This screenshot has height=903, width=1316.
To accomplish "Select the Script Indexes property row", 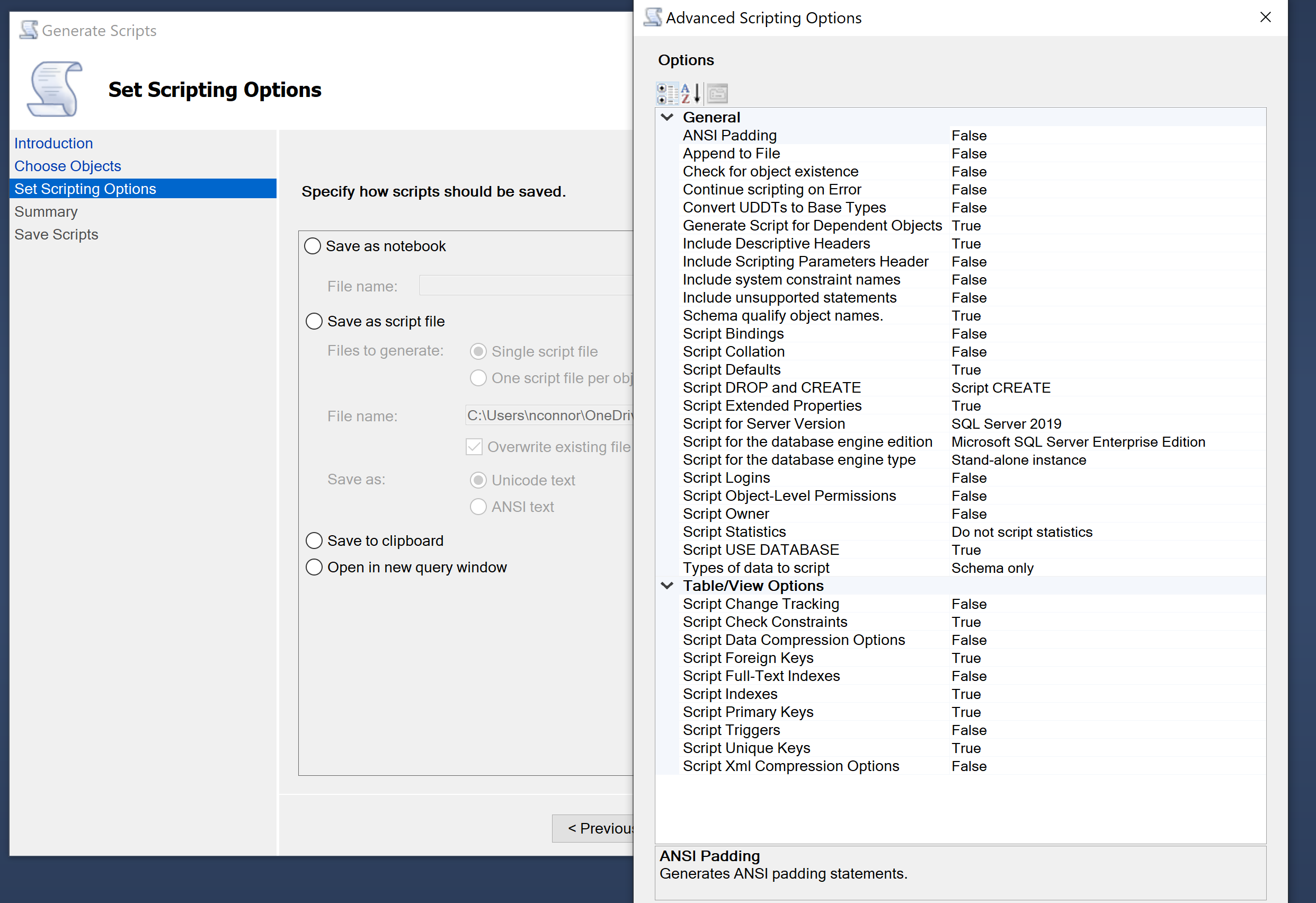I will click(x=730, y=694).
